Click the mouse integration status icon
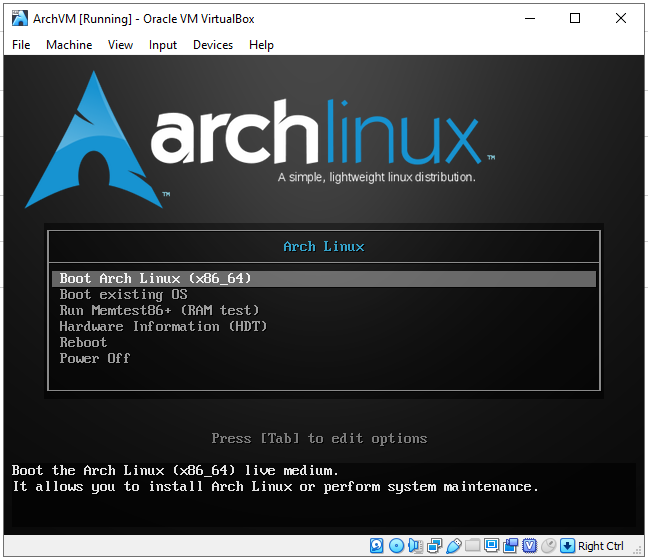648x560 pixels. click(x=548, y=546)
